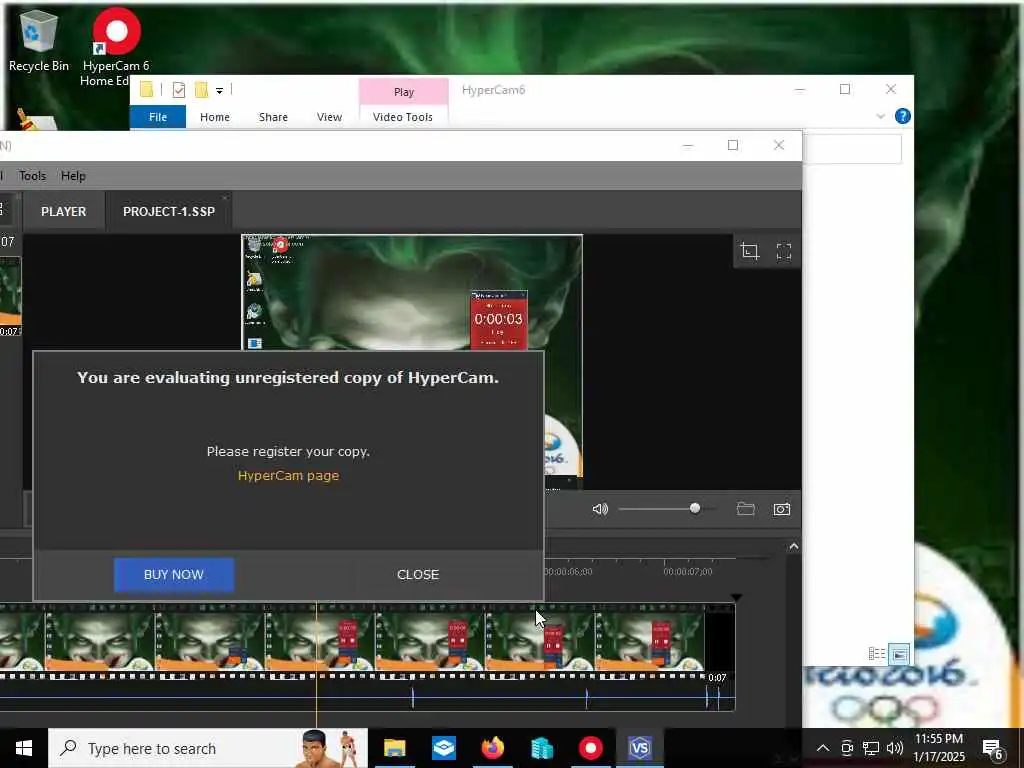Image resolution: width=1024 pixels, height=768 pixels.
Task: Select the Video Tools tab in Explorer
Action: coord(403,117)
